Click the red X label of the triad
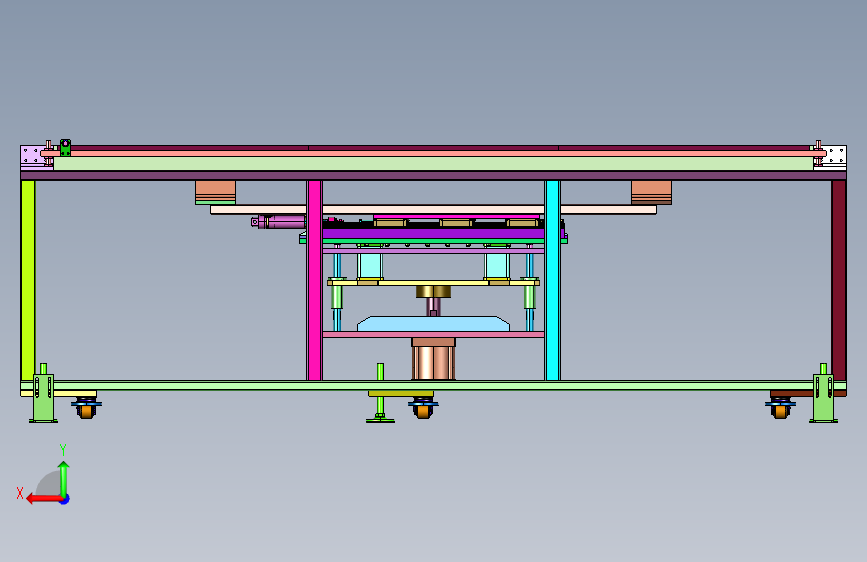 (20, 493)
